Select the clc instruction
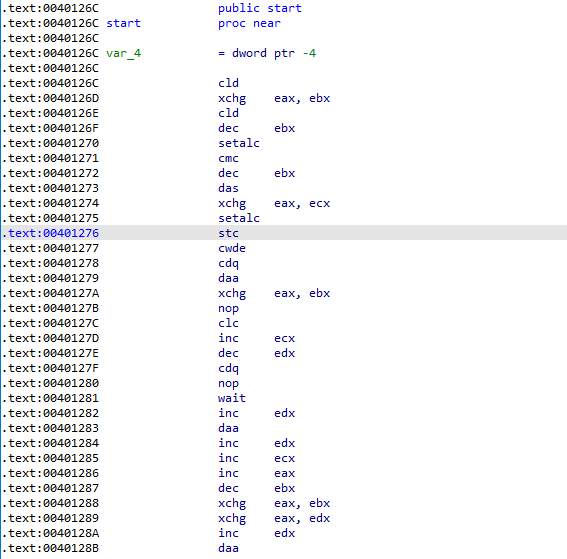567x559 pixels. tap(228, 323)
